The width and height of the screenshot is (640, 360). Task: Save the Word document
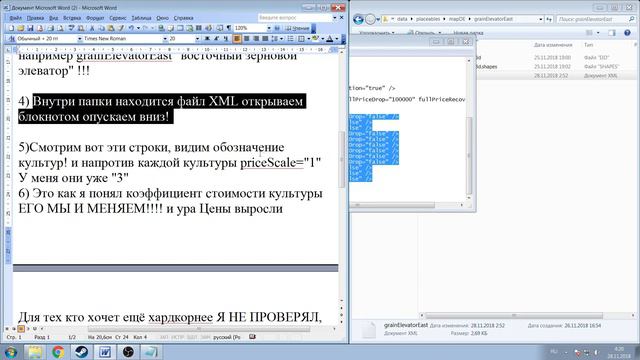tap(30, 28)
